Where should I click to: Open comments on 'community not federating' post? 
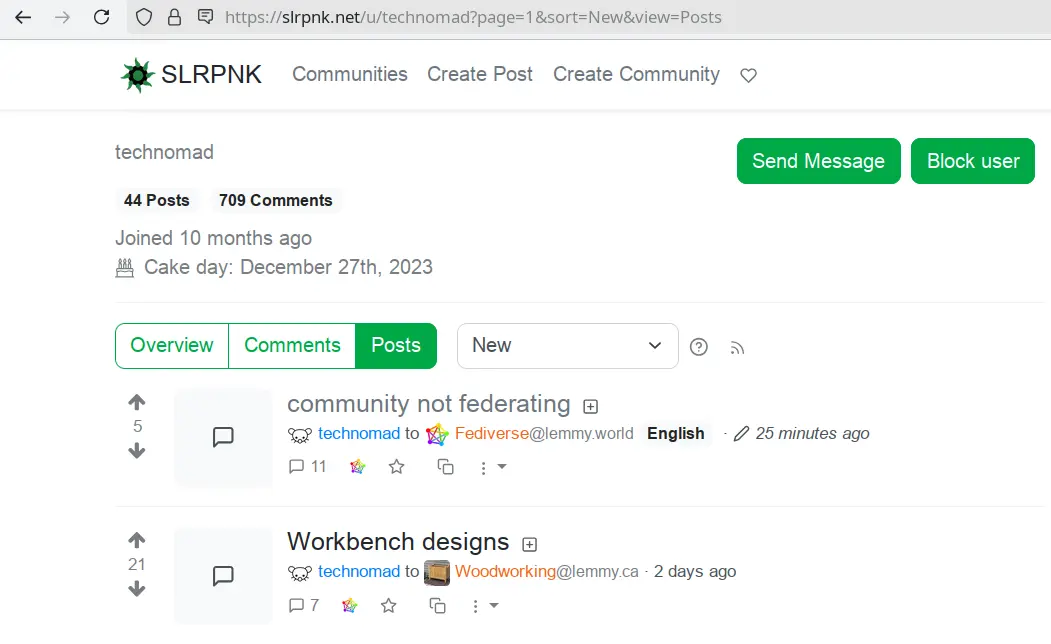pyautogui.click(x=308, y=466)
